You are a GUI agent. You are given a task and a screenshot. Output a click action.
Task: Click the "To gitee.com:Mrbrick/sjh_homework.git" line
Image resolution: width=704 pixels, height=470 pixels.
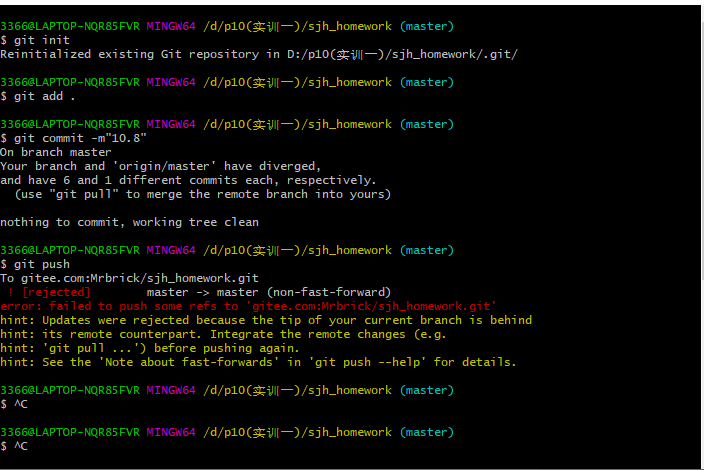point(129,278)
